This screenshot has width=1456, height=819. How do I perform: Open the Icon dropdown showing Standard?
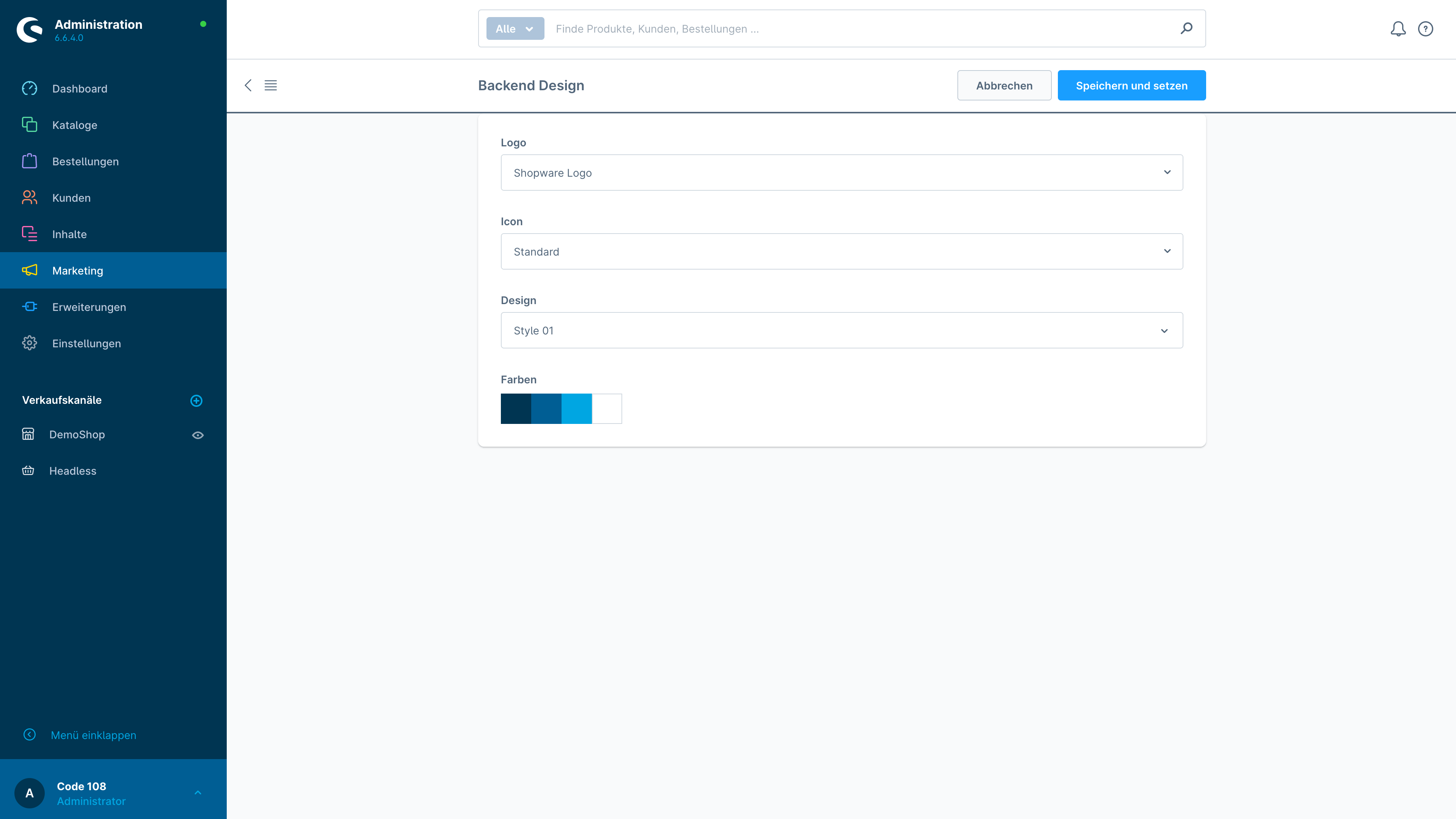[842, 251]
